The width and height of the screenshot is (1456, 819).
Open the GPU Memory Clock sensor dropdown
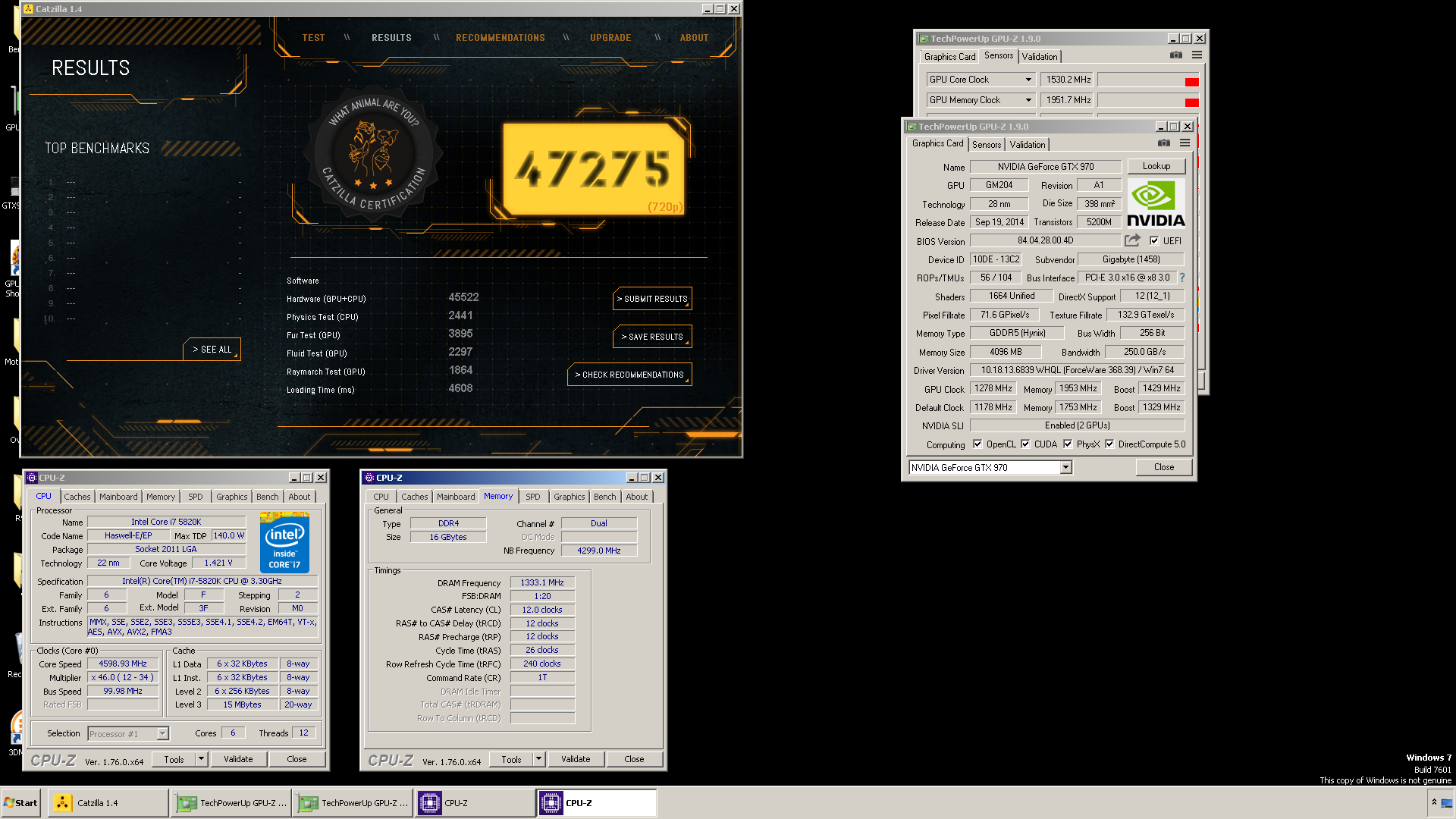pos(1028,100)
